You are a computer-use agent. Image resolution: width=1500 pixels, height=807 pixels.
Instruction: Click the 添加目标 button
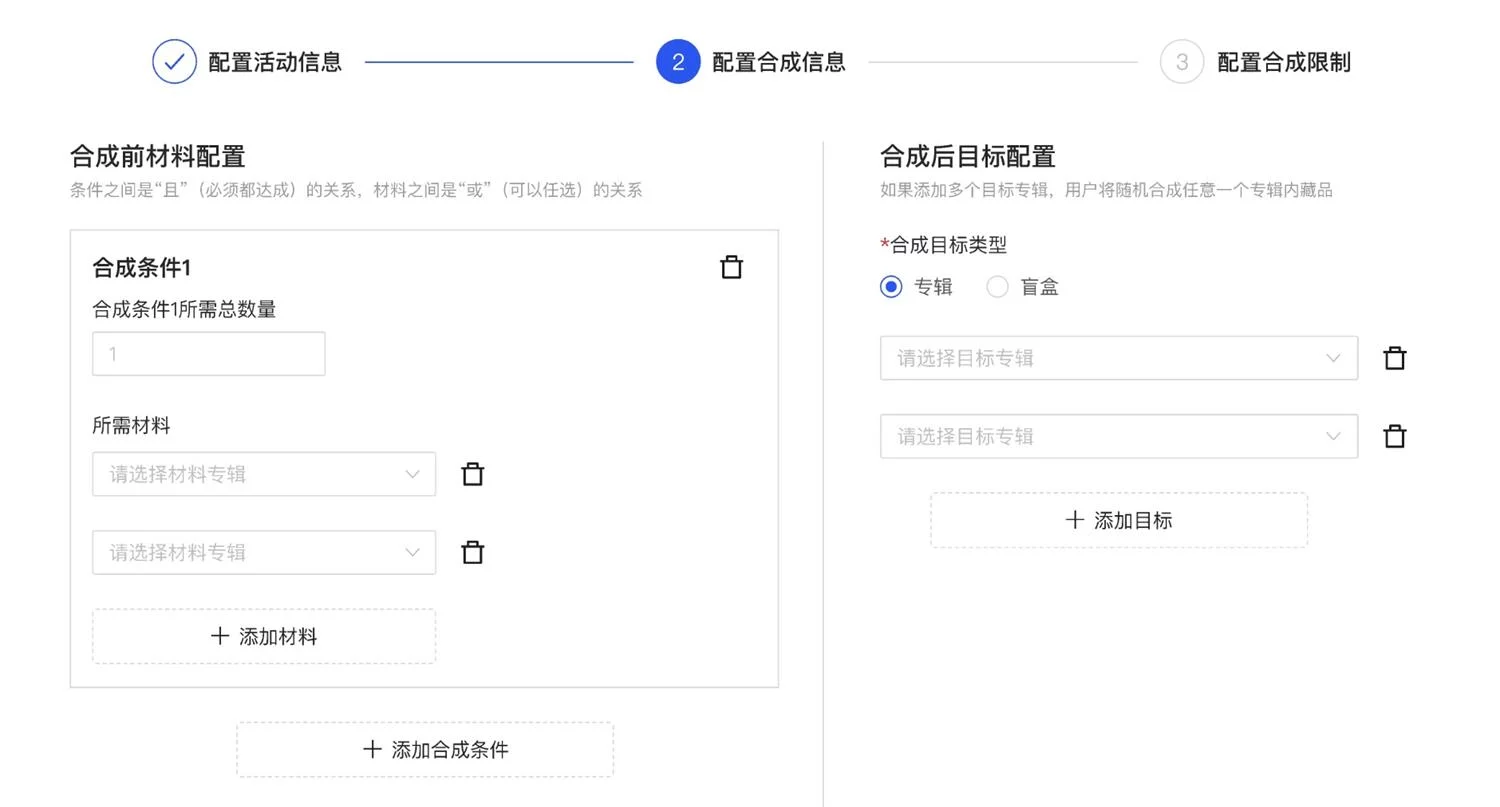pos(1117,519)
